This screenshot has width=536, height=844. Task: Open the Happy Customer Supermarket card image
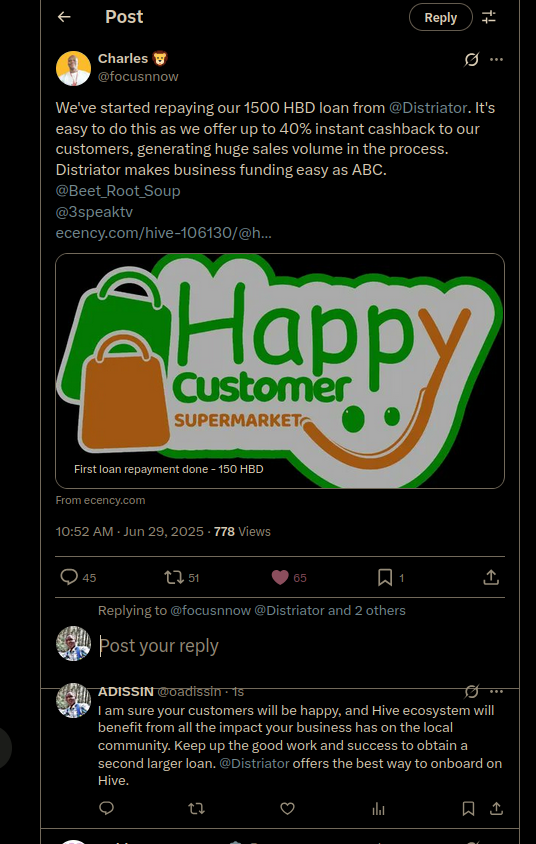(280, 371)
